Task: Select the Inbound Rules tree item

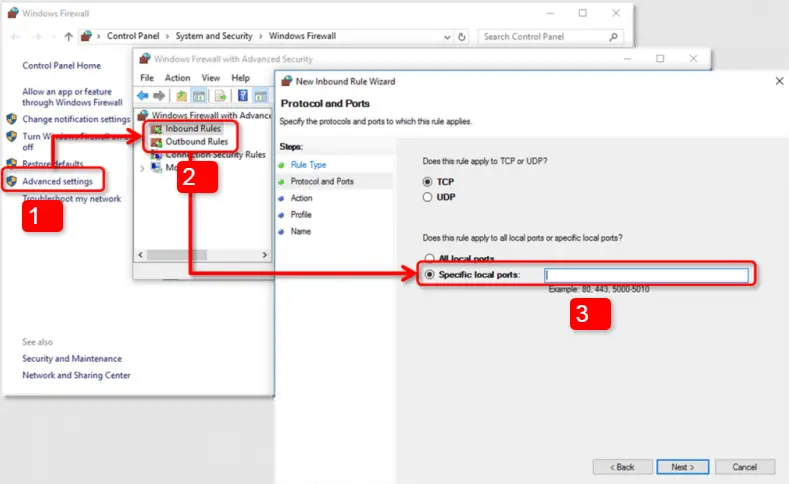Action: click(193, 129)
